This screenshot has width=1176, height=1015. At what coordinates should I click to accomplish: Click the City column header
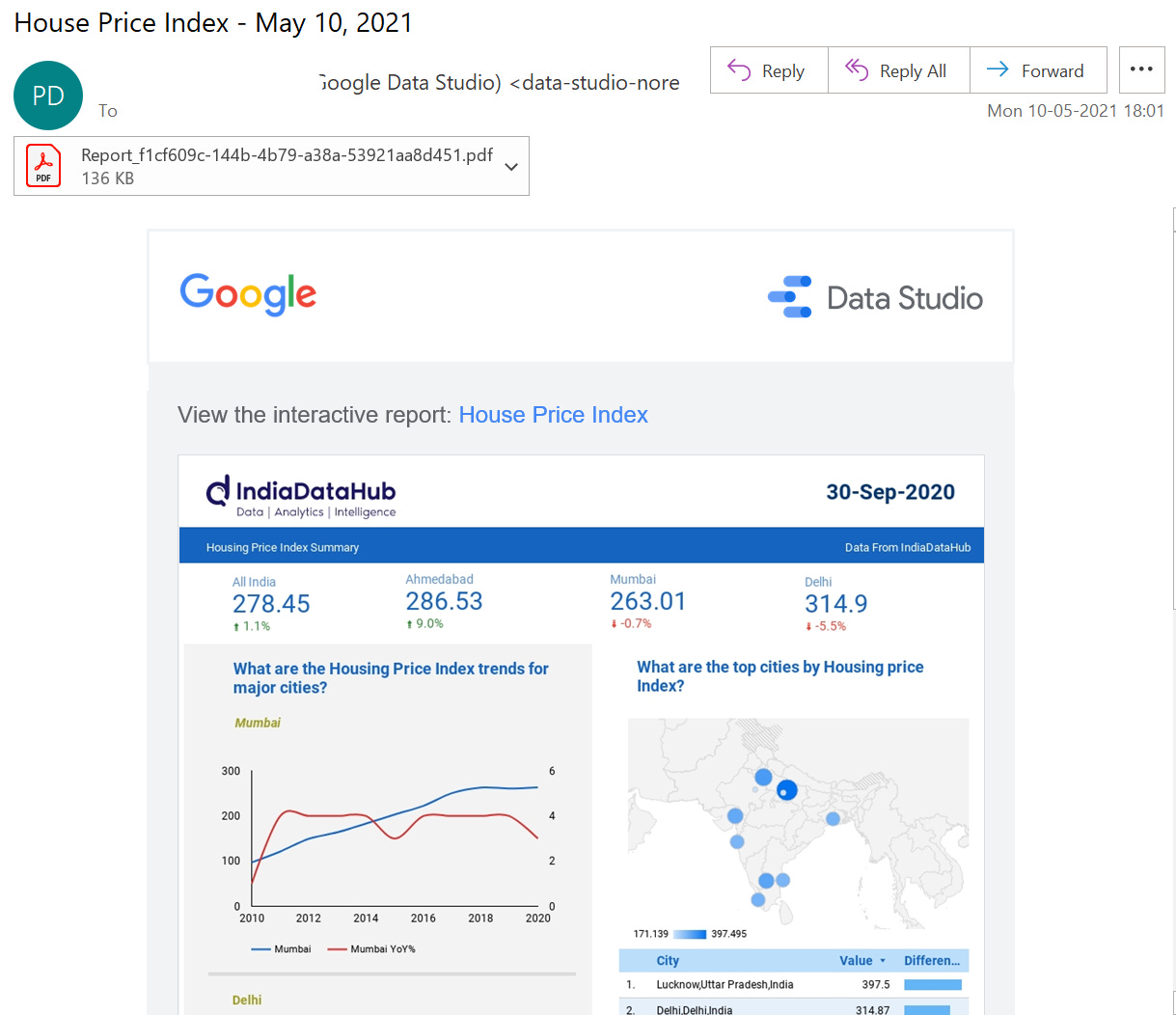click(x=668, y=961)
